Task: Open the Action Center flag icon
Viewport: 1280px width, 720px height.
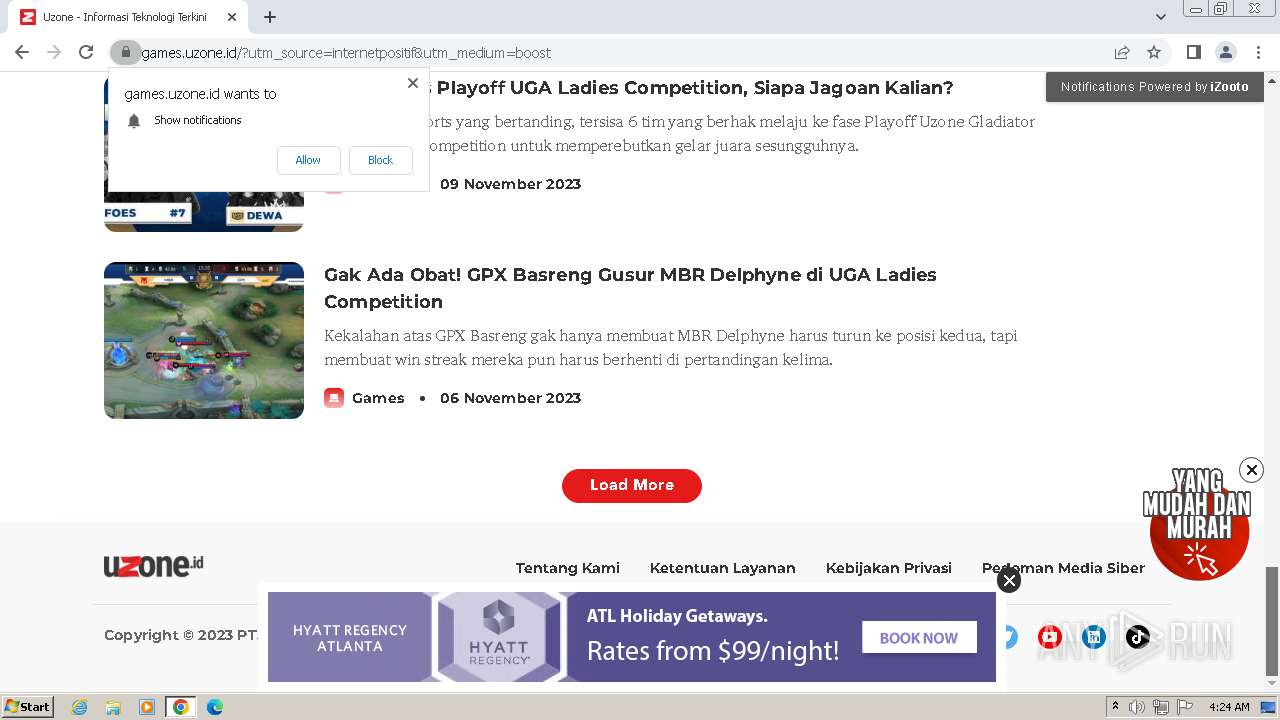Action: pyautogui.click(x=1185, y=707)
